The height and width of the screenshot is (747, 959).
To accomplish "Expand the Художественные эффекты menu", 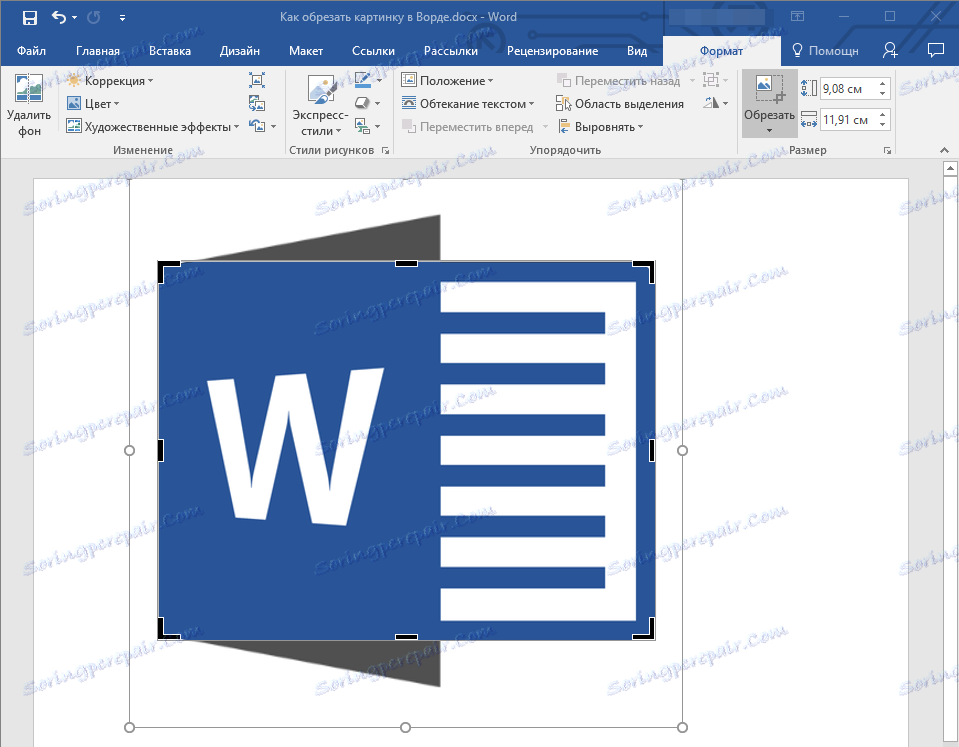I will point(153,127).
